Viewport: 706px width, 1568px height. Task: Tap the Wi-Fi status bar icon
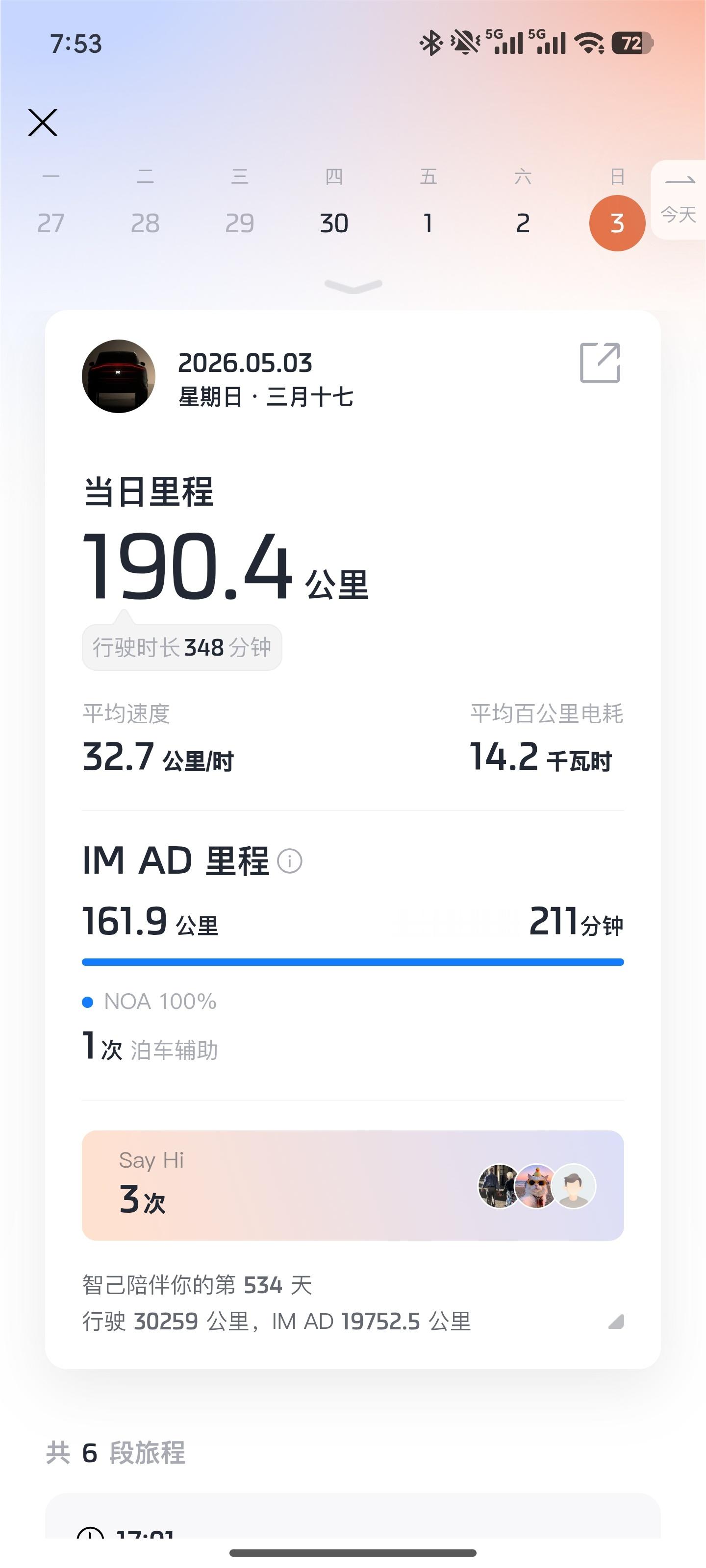pyautogui.click(x=589, y=43)
